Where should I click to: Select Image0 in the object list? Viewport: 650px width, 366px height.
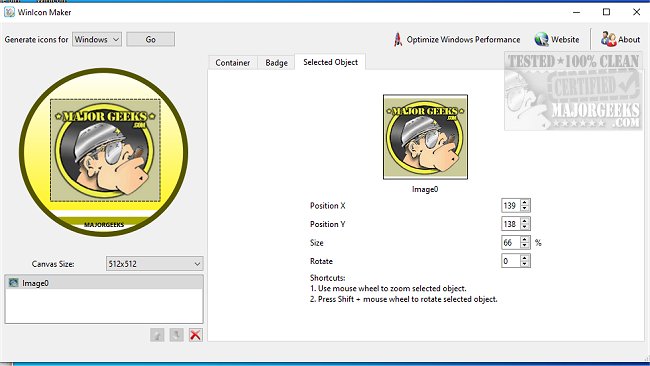(104, 283)
